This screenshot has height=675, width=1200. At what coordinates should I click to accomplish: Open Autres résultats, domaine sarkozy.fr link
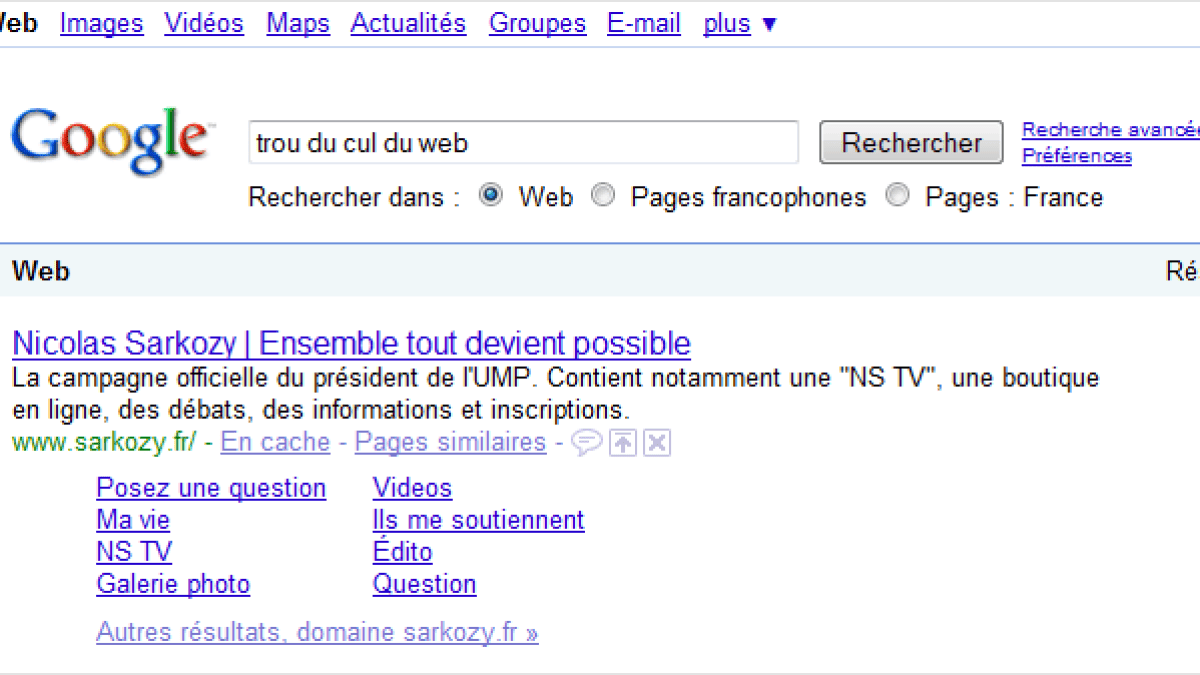317,633
